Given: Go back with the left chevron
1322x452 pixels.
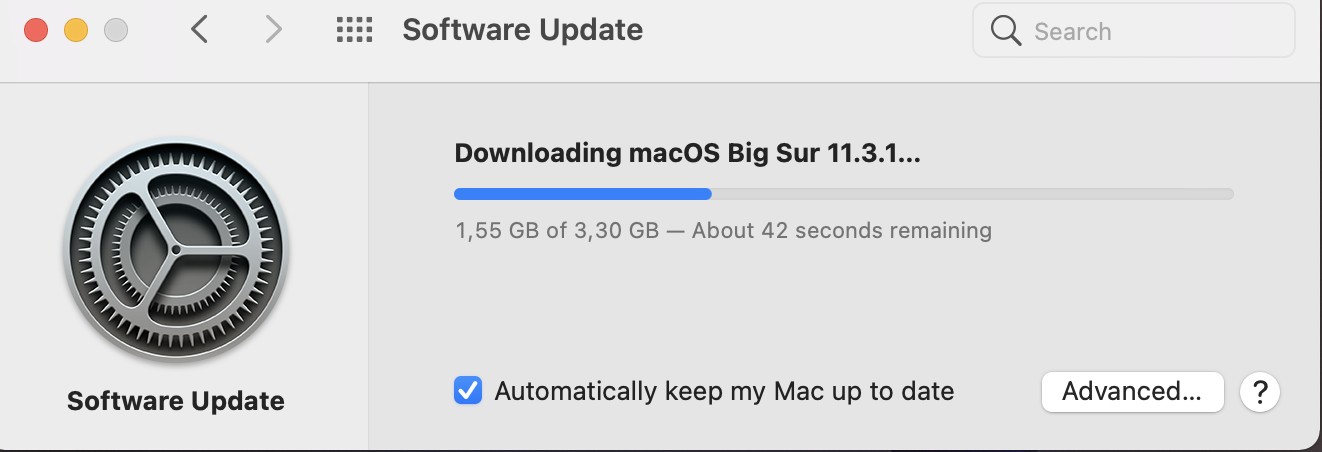Looking at the screenshot, I should [199, 30].
